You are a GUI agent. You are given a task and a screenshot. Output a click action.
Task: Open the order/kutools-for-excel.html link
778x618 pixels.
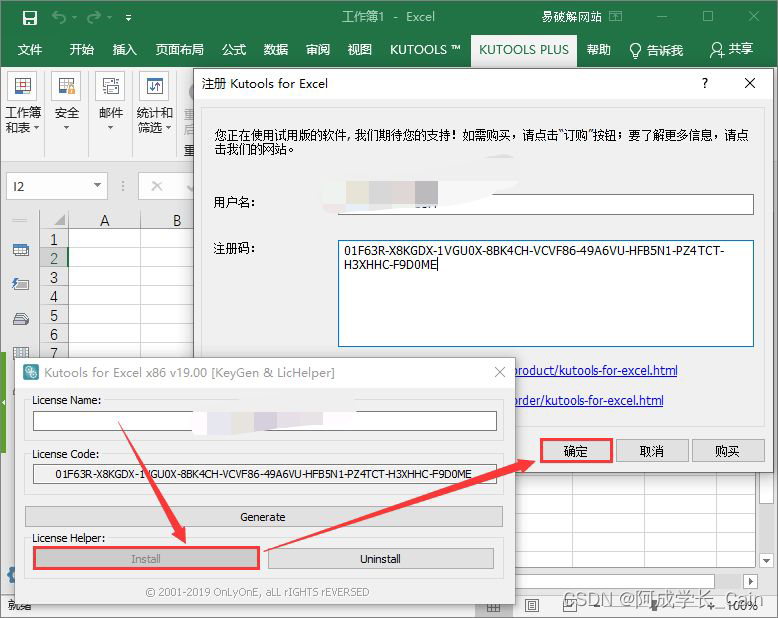coord(588,400)
